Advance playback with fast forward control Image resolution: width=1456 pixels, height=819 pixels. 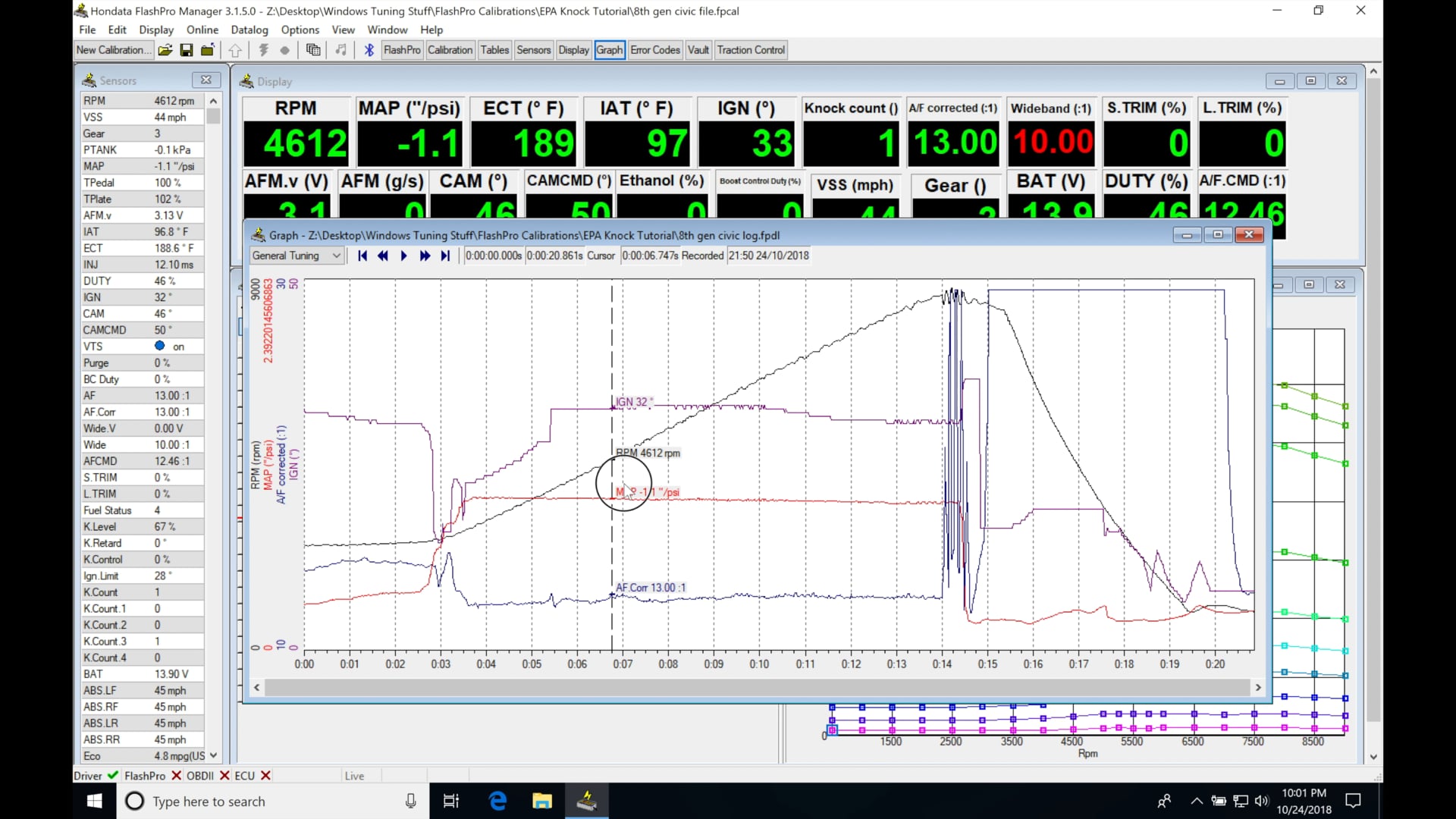click(x=425, y=256)
